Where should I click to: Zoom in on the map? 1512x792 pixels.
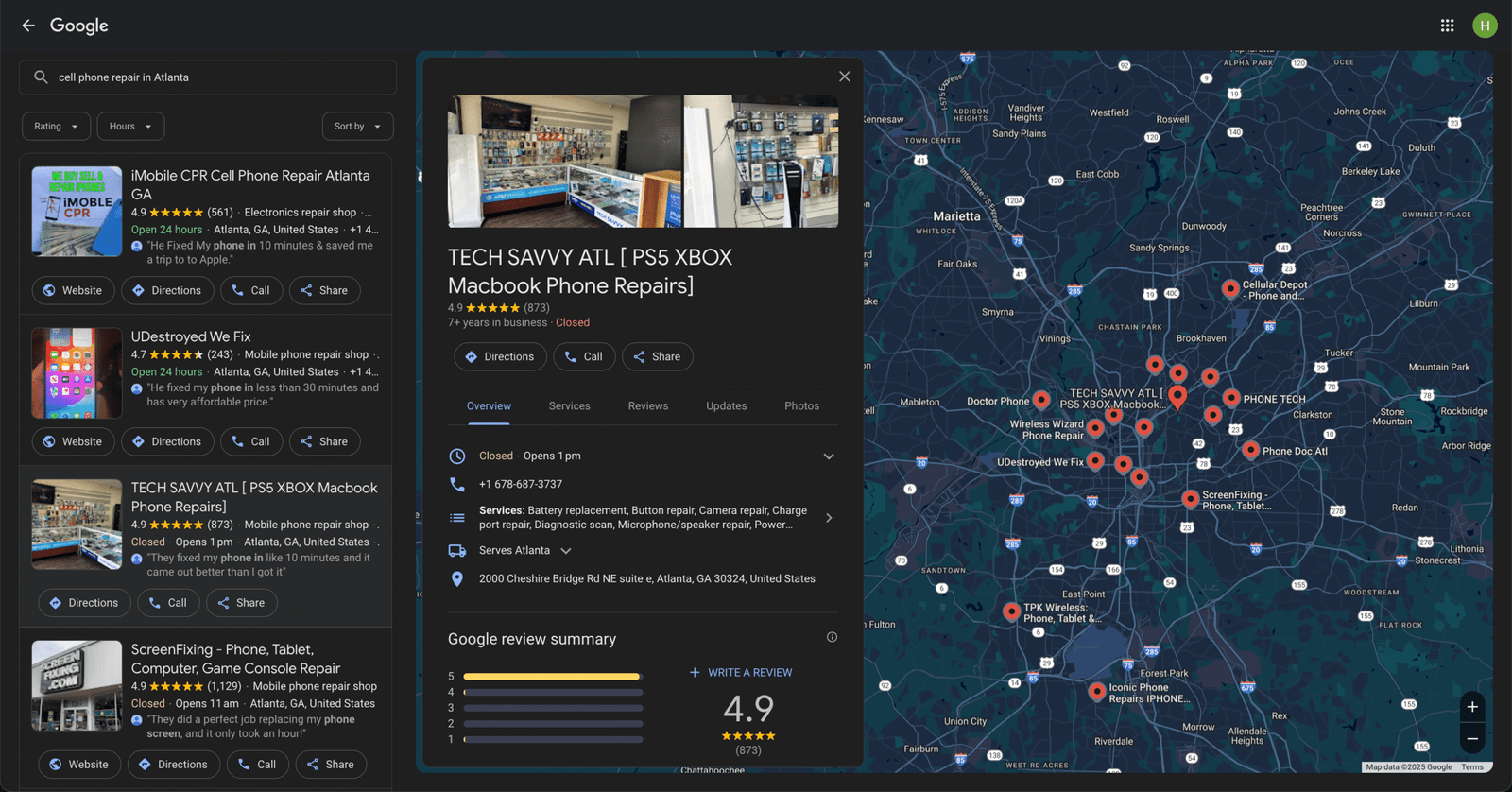click(1472, 707)
